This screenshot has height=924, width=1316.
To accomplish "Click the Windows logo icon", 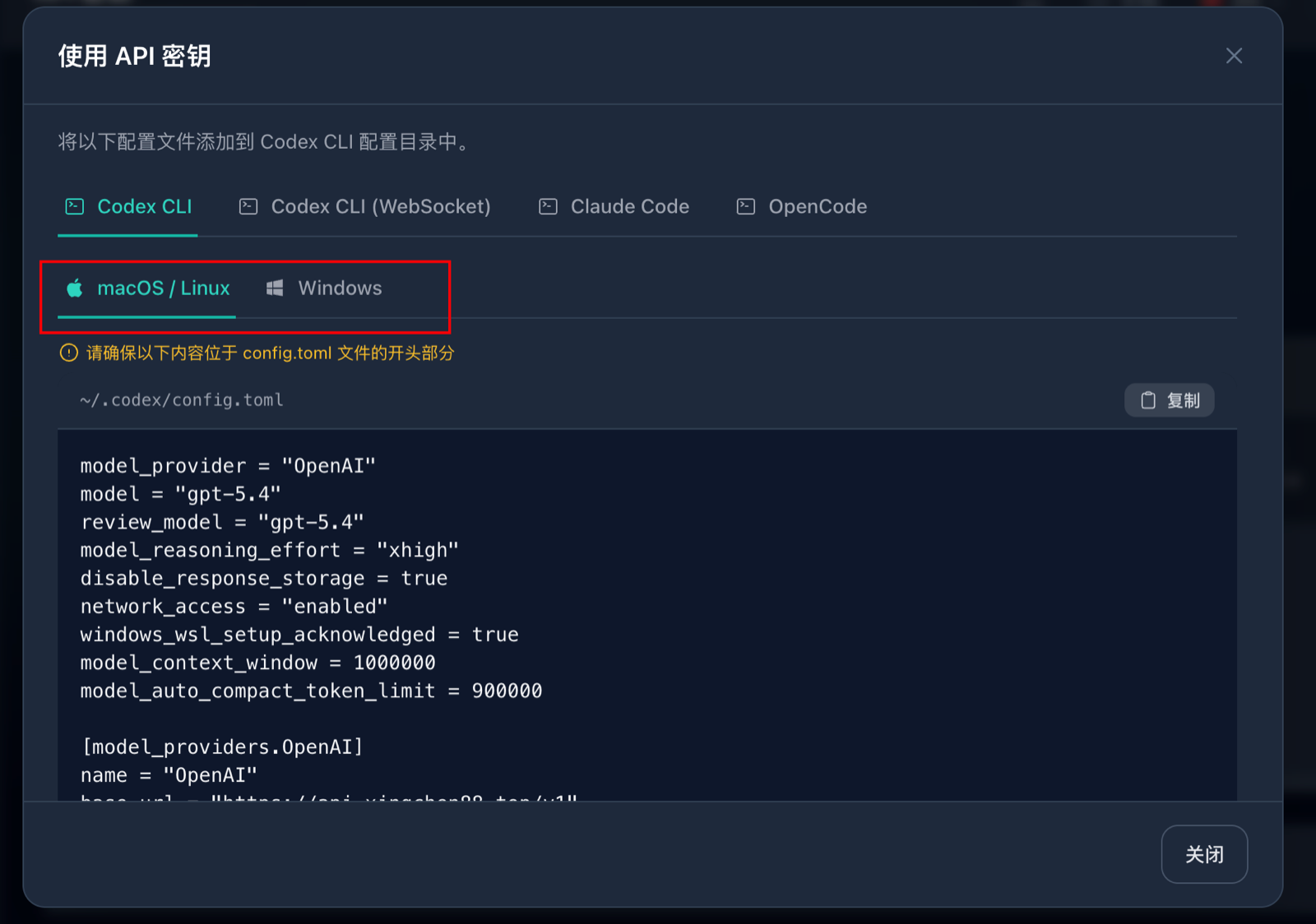I will point(275,288).
